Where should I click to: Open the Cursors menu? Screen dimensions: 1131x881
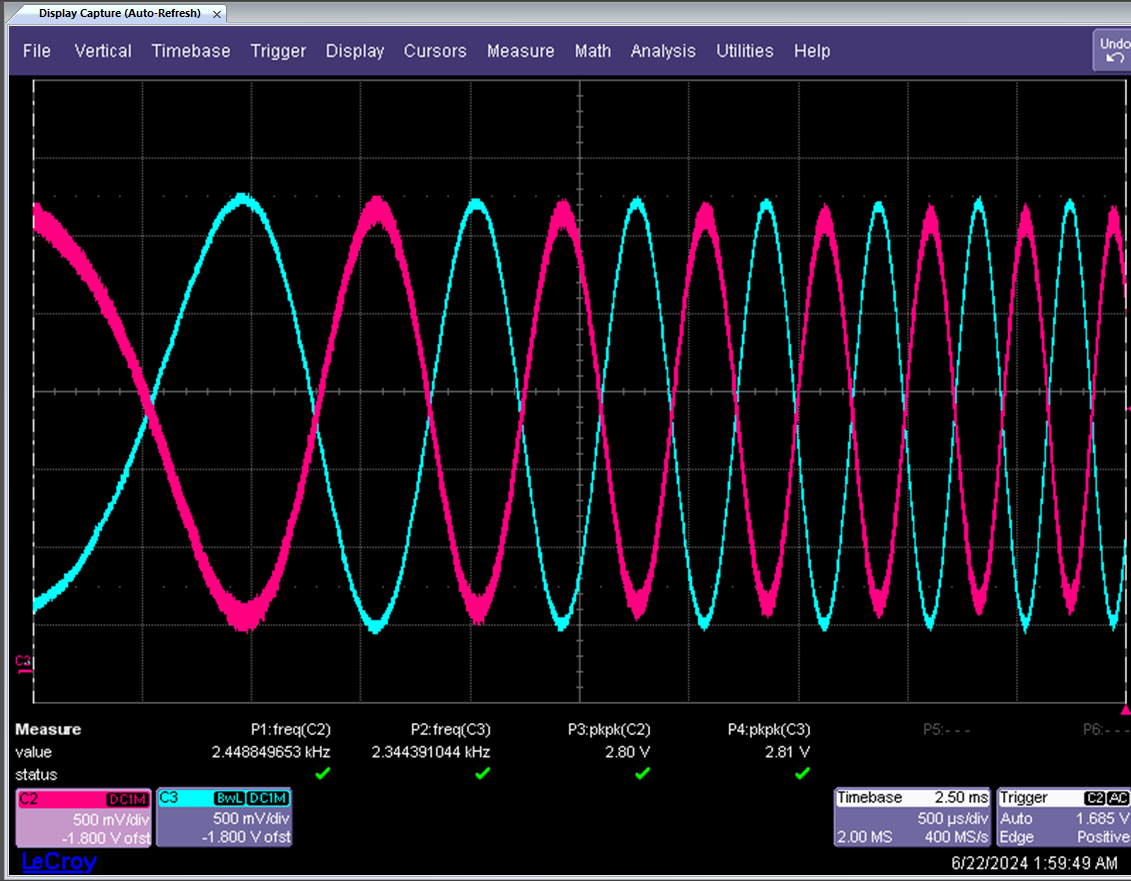point(435,51)
